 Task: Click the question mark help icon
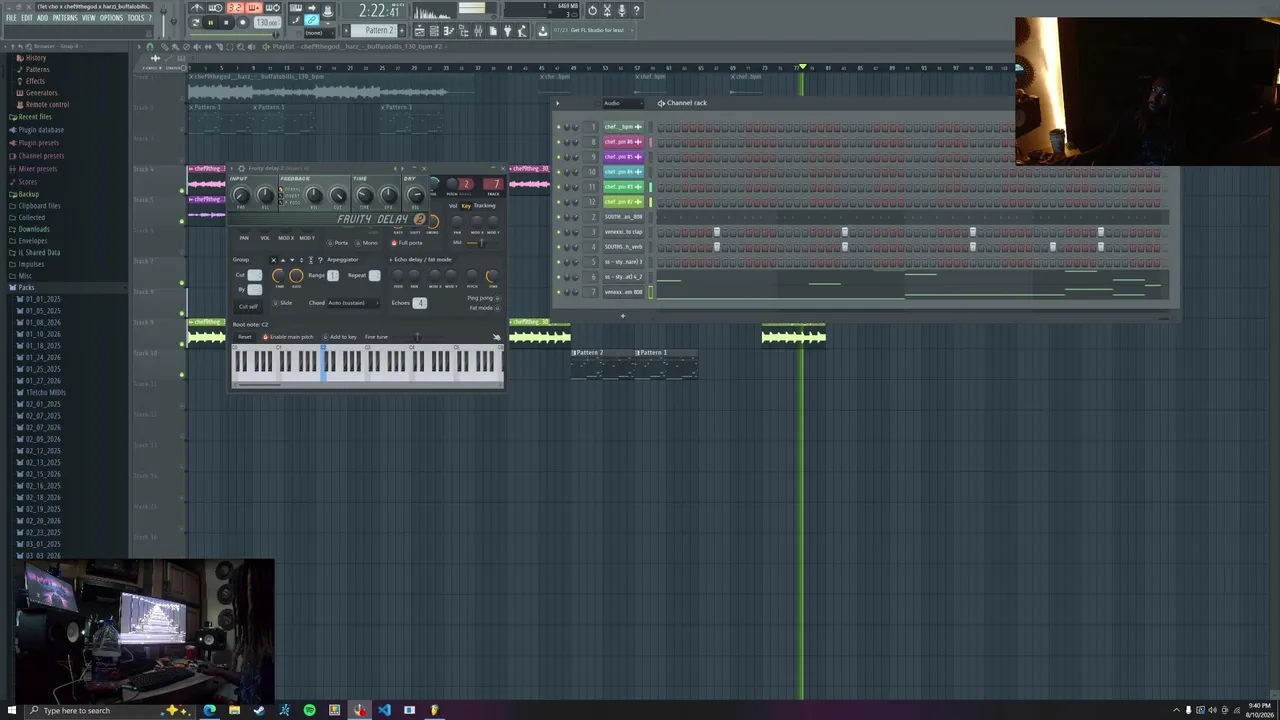[x=636, y=10]
